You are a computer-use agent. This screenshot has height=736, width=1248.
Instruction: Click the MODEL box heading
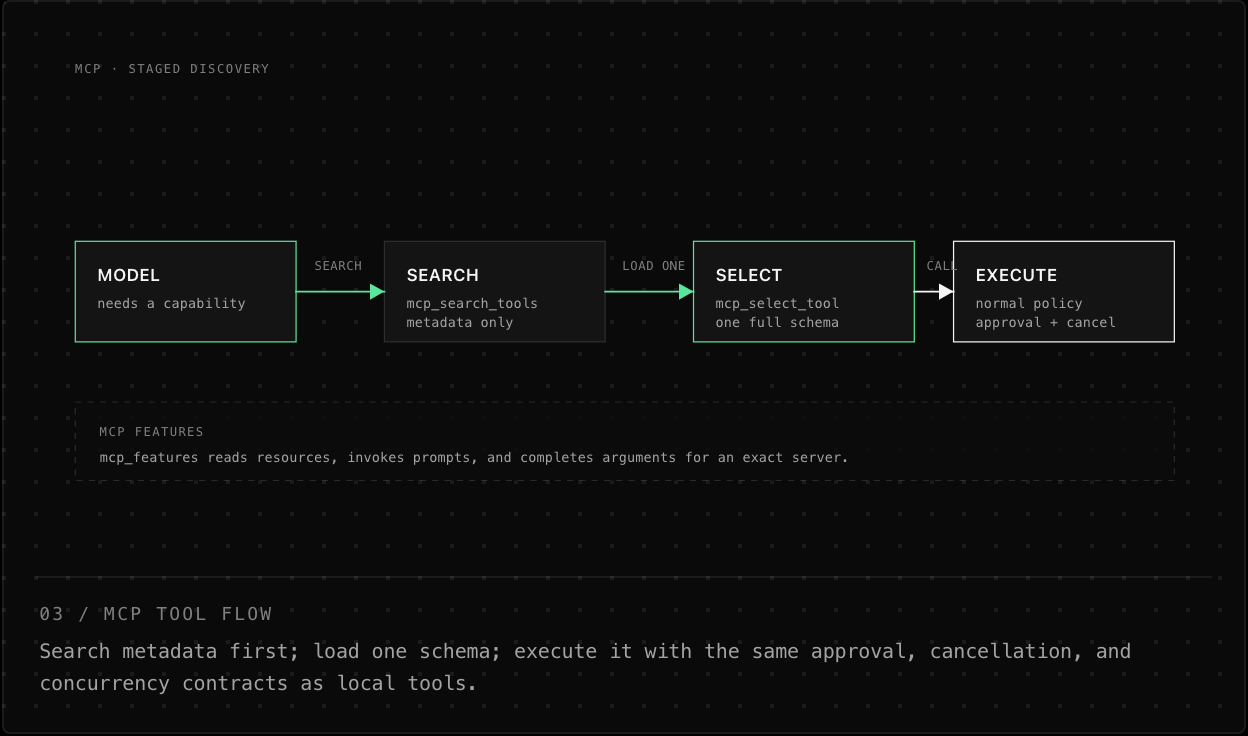[x=128, y=275]
